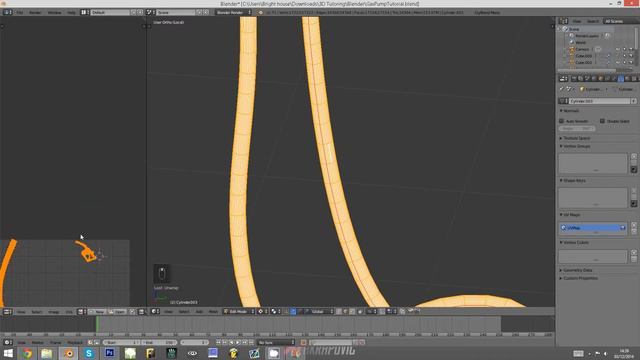This screenshot has width=640, height=360.
Task: Open the Default screen layout field
Action: (x=110, y=13)
